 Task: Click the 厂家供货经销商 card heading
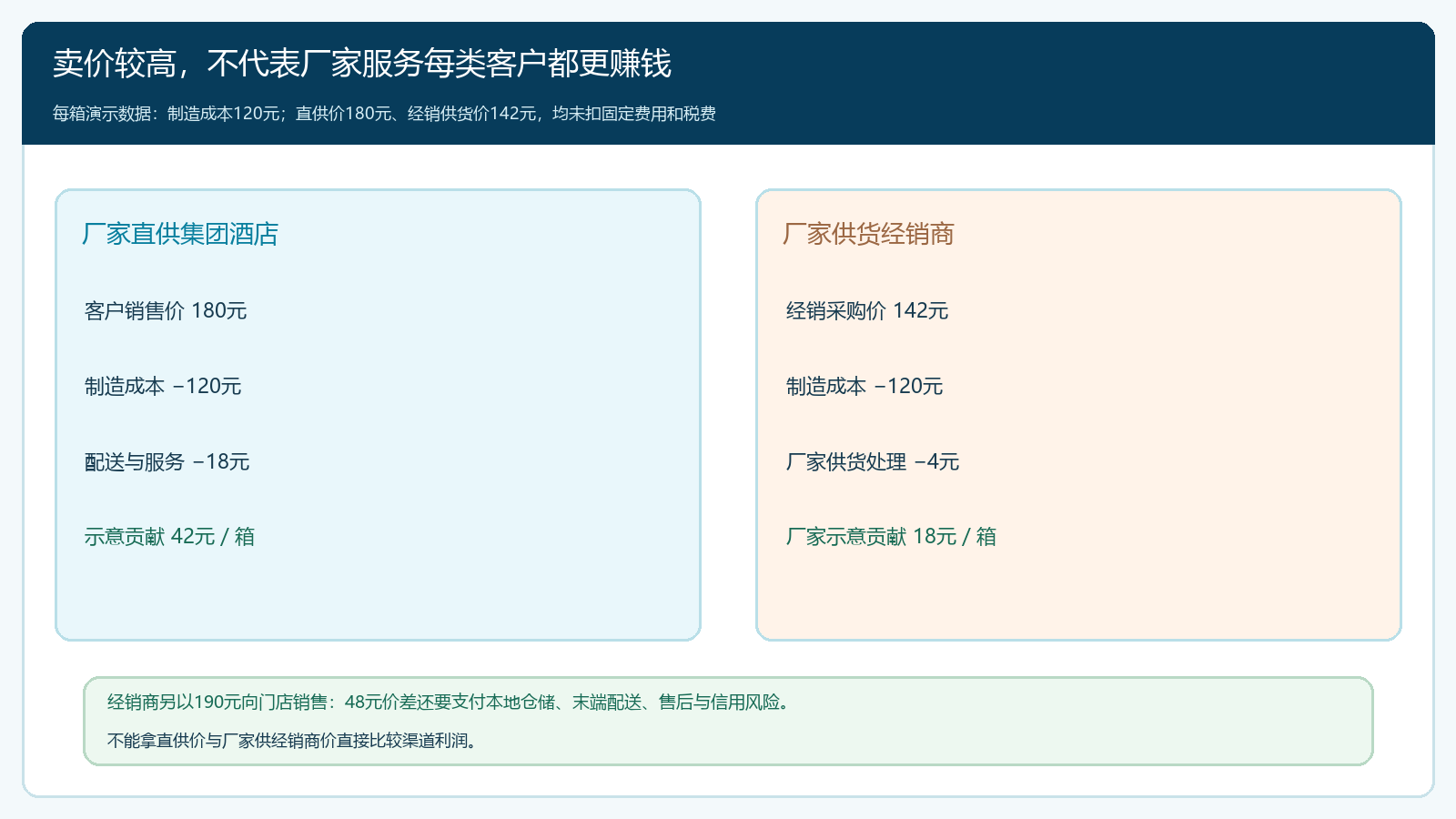868,234
